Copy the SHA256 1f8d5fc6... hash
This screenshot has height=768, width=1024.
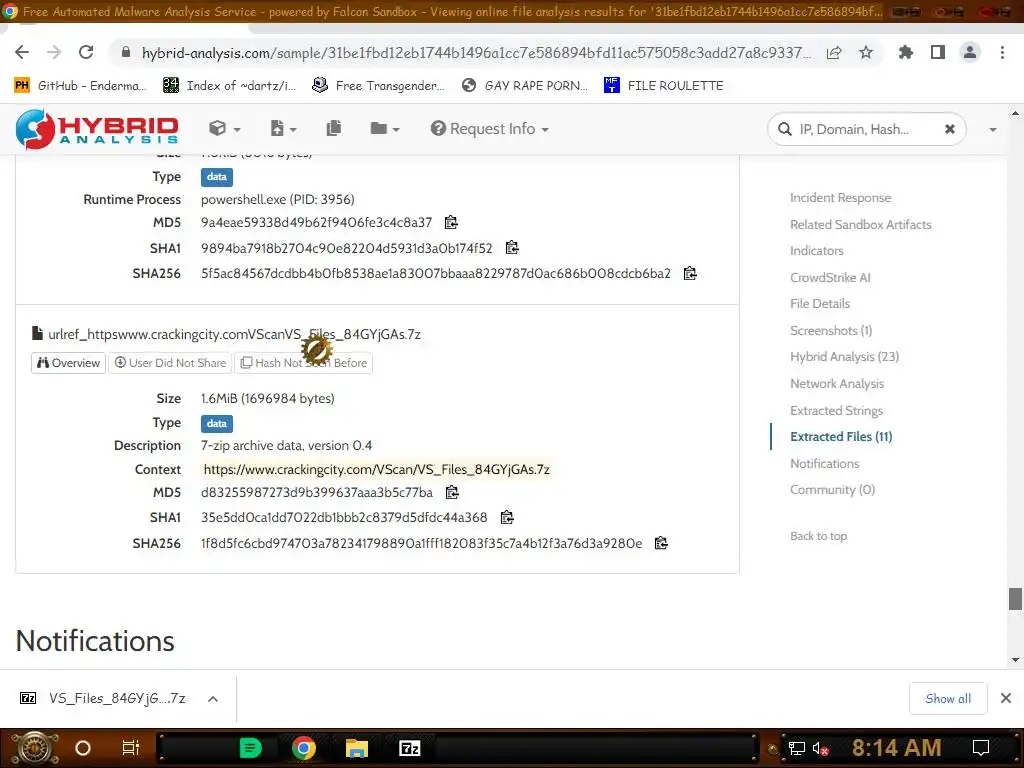click(x=661, y=543)
